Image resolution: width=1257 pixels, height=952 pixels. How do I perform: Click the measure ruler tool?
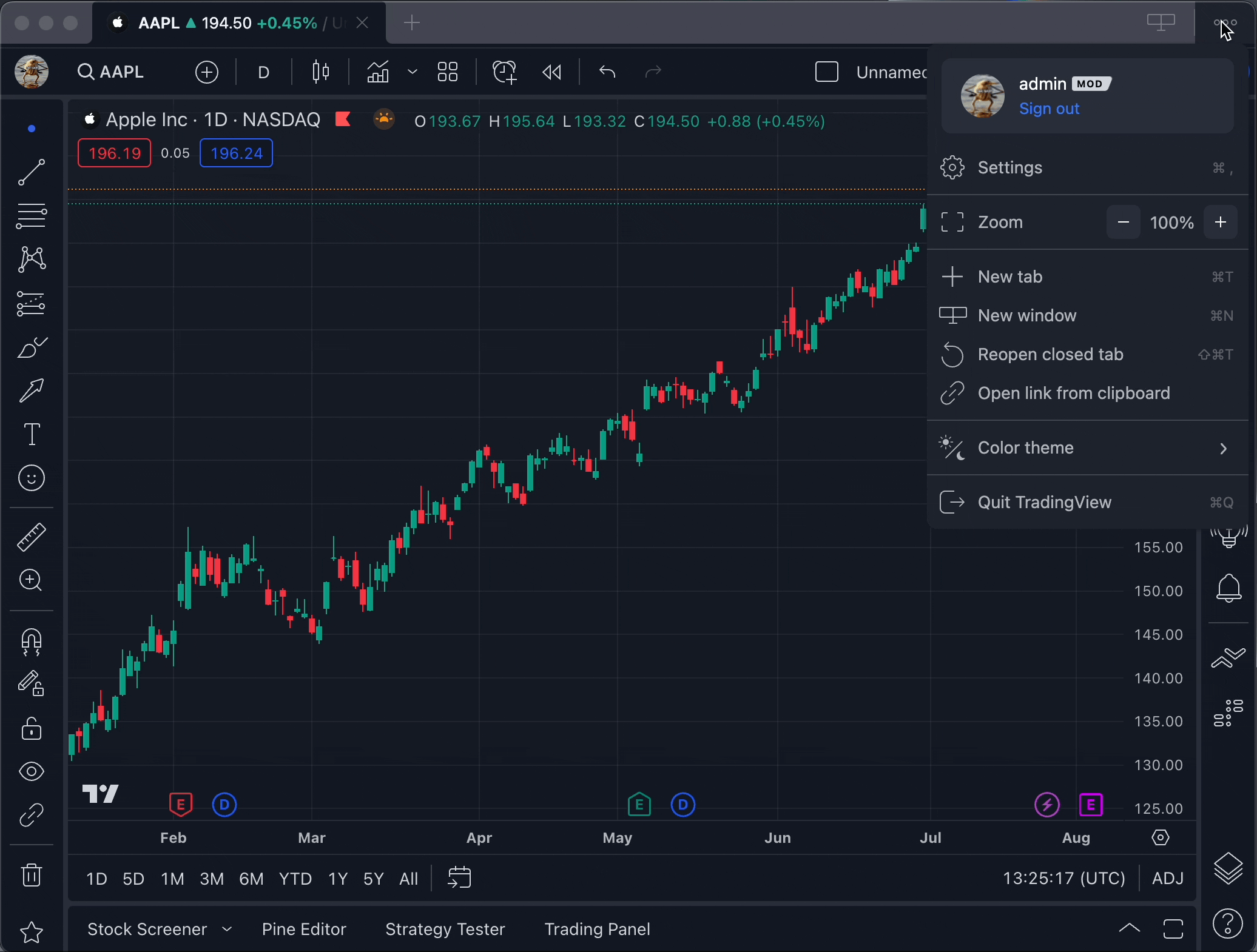[32, 537]
